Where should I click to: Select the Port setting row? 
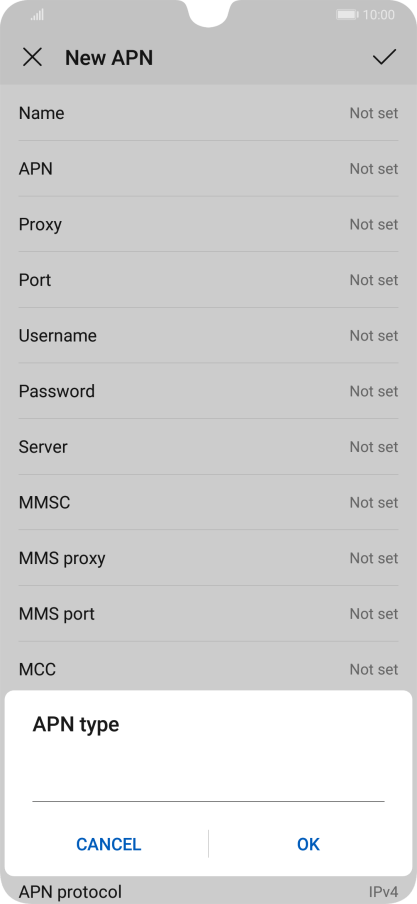tap(208, 280)
